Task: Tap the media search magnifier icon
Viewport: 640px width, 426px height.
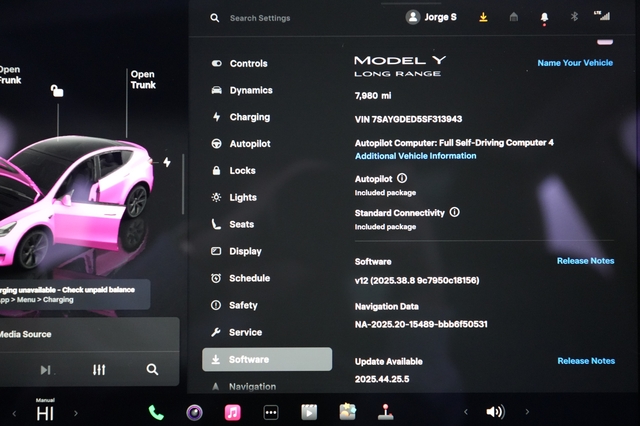Action: 152,370
